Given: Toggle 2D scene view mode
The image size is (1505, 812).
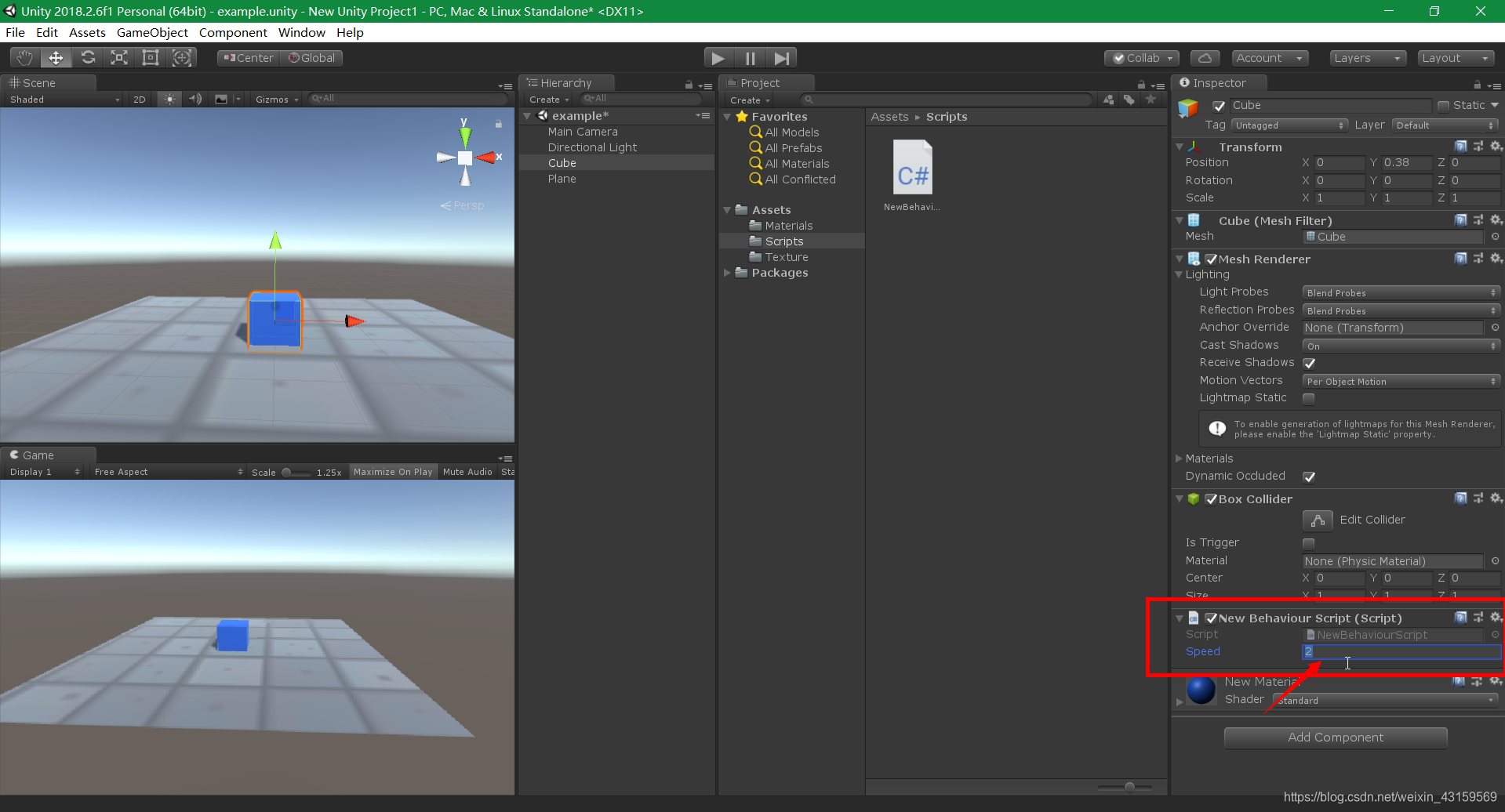Looking at the screenshot, I should click(x=140, y=100).
